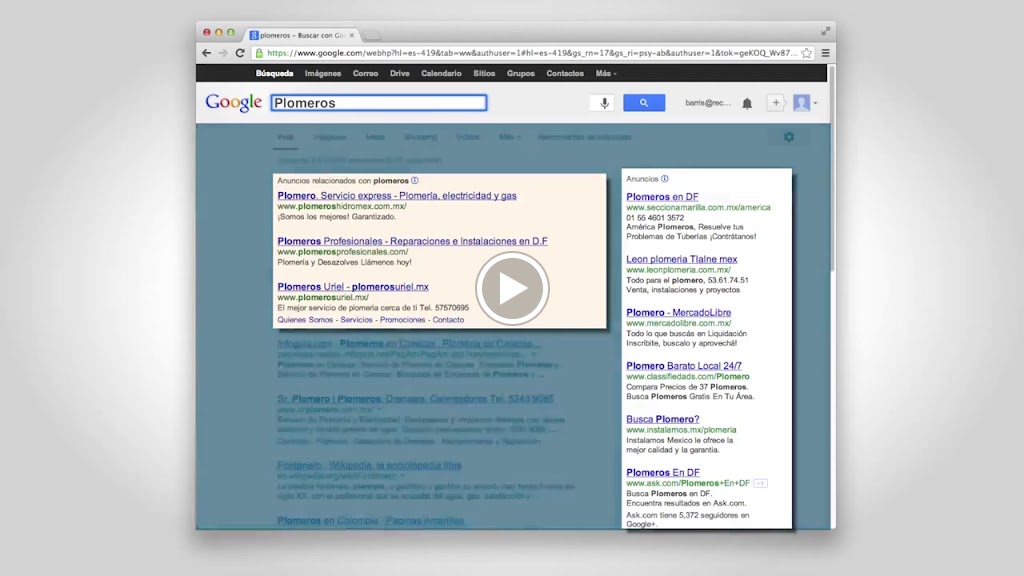Open Plomeros en Colombia Paginas Amarillas result
The height and width of the screenshot is (576, 1024).
pyautogui.click(x=370, y=520)
